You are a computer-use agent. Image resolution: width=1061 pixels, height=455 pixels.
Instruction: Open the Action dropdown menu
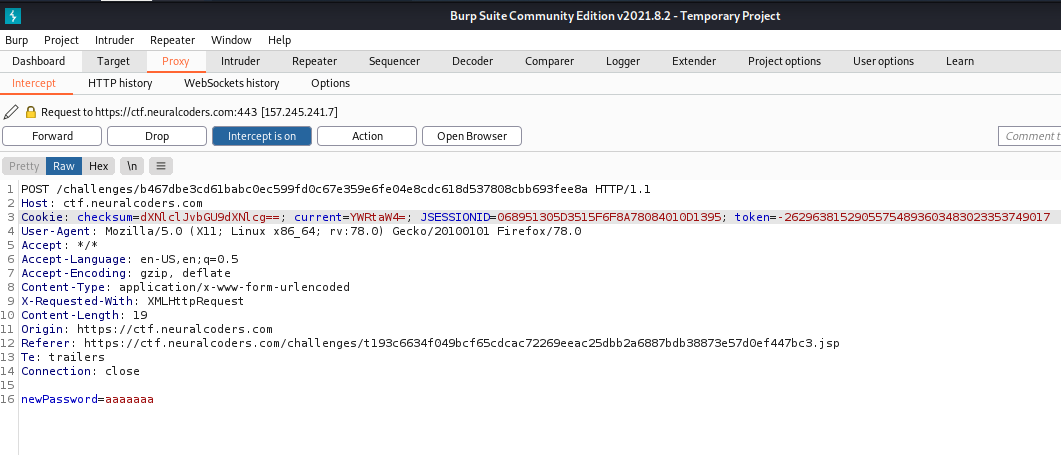click(x=367, y=136)
